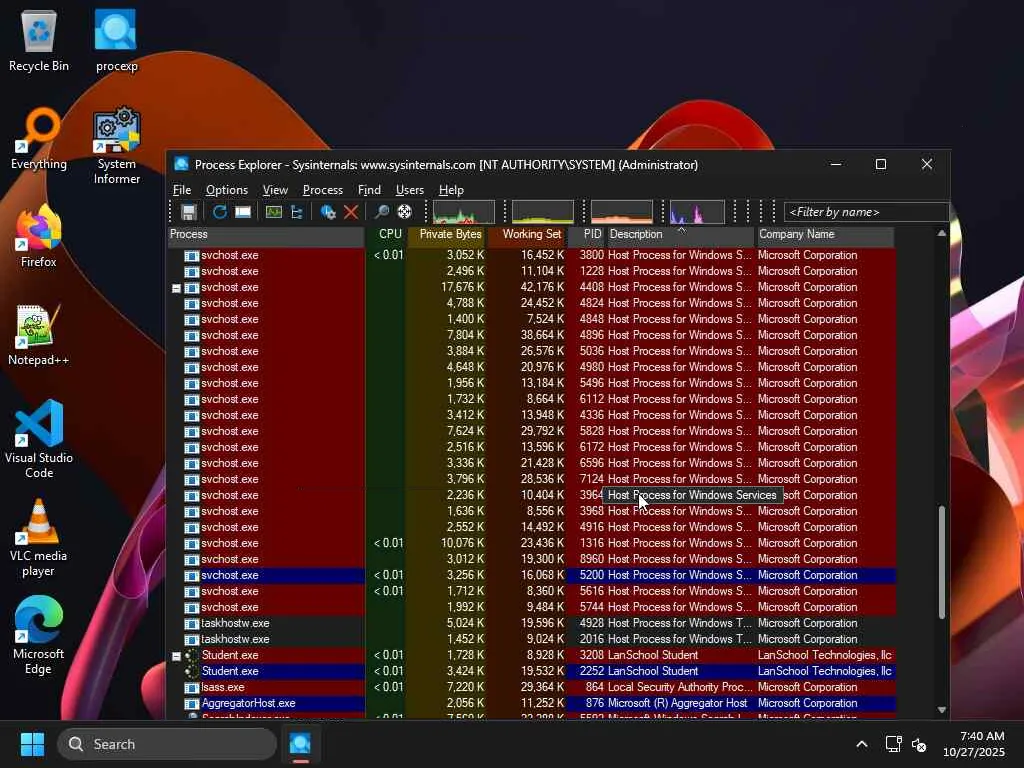Screen dimensions: 1024x768
Task: Open System Information toolbar icon
Action: click(x=274, y=212)
